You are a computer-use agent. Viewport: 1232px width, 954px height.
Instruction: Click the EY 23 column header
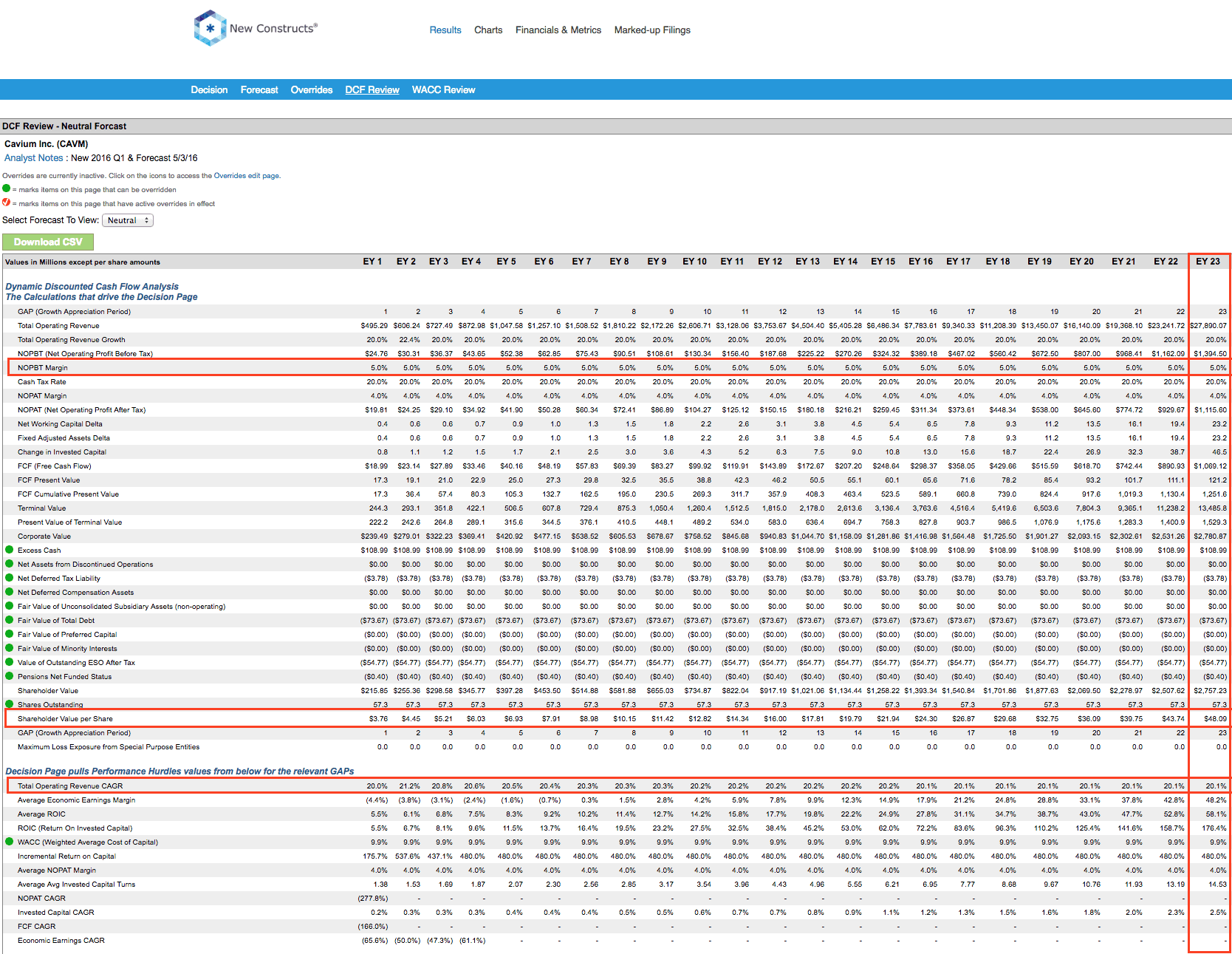(x=1208, y=262)
